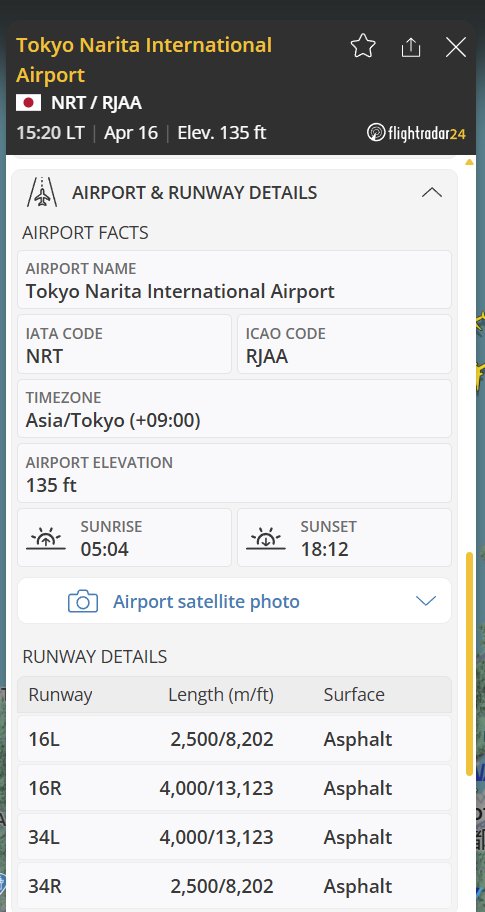Image resolution: width=485 pixels, height=912 pixels.
Task: Share airport via the share icon
Action: click(411, 47)
